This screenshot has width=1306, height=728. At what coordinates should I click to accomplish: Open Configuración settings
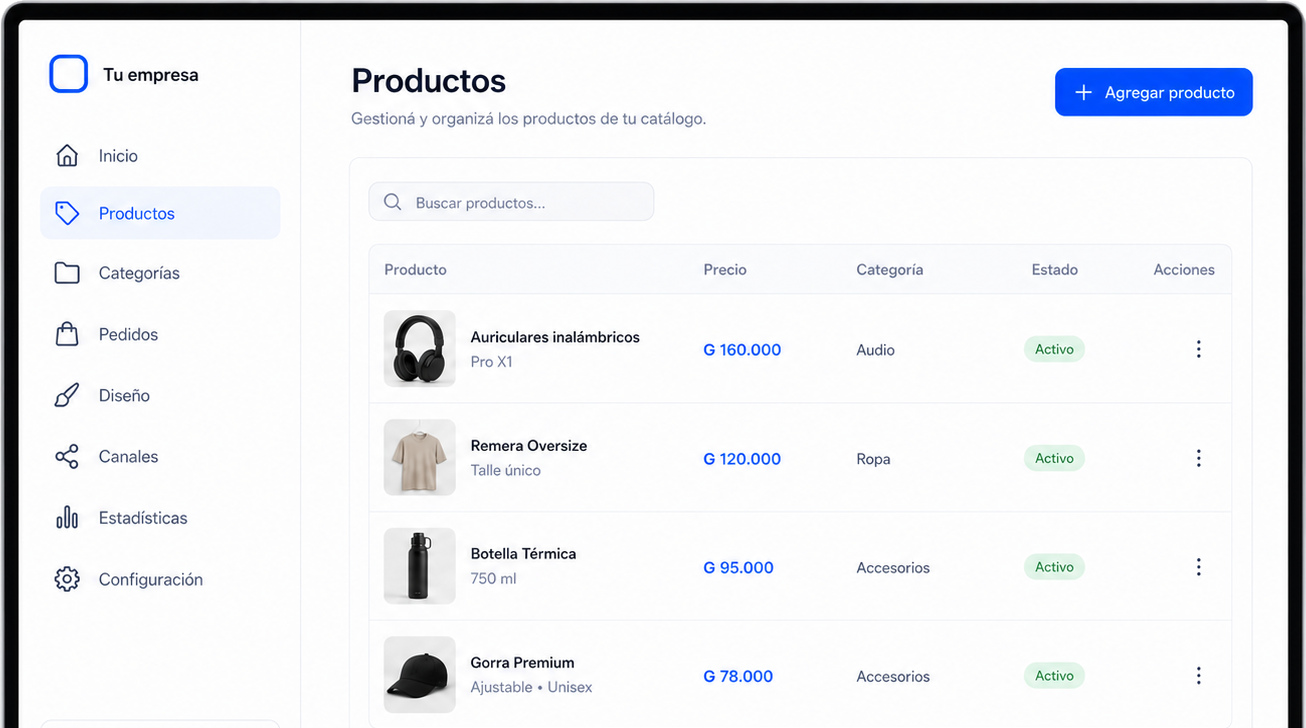click(x=160, y=579)
